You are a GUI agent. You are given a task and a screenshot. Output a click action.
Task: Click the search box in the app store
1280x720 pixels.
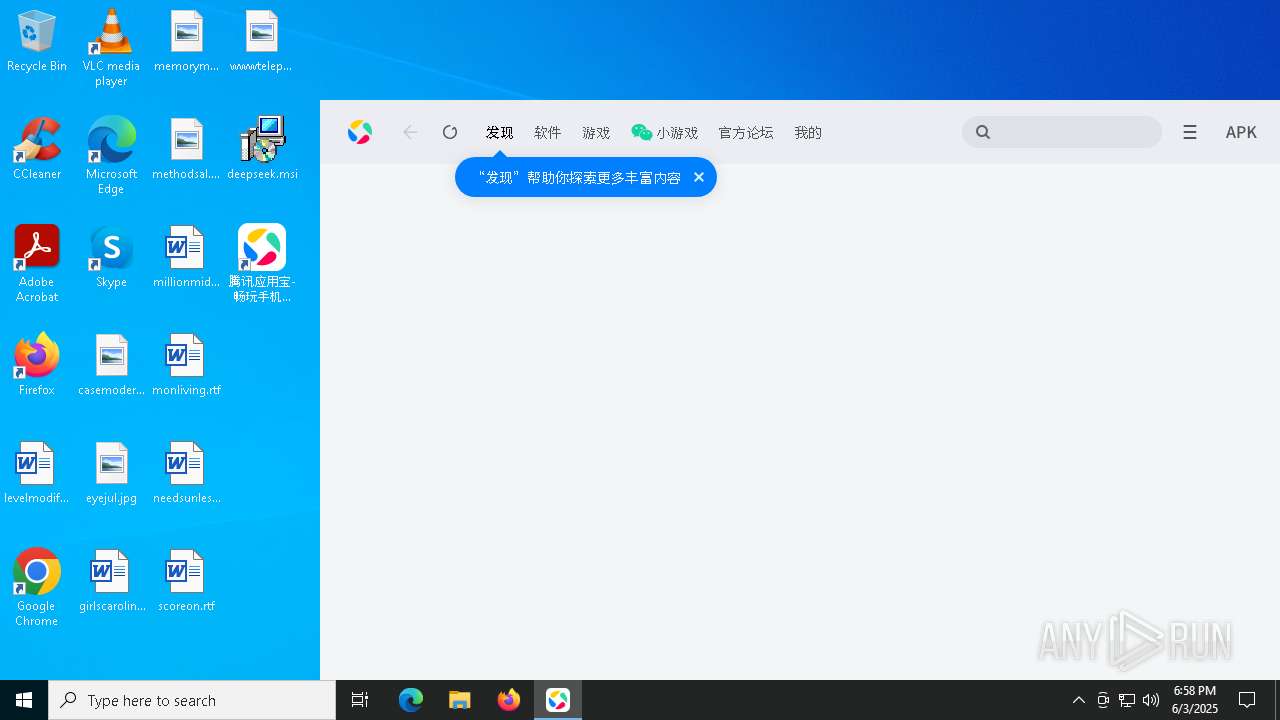pyautogui.click(x=1062, y=132)
